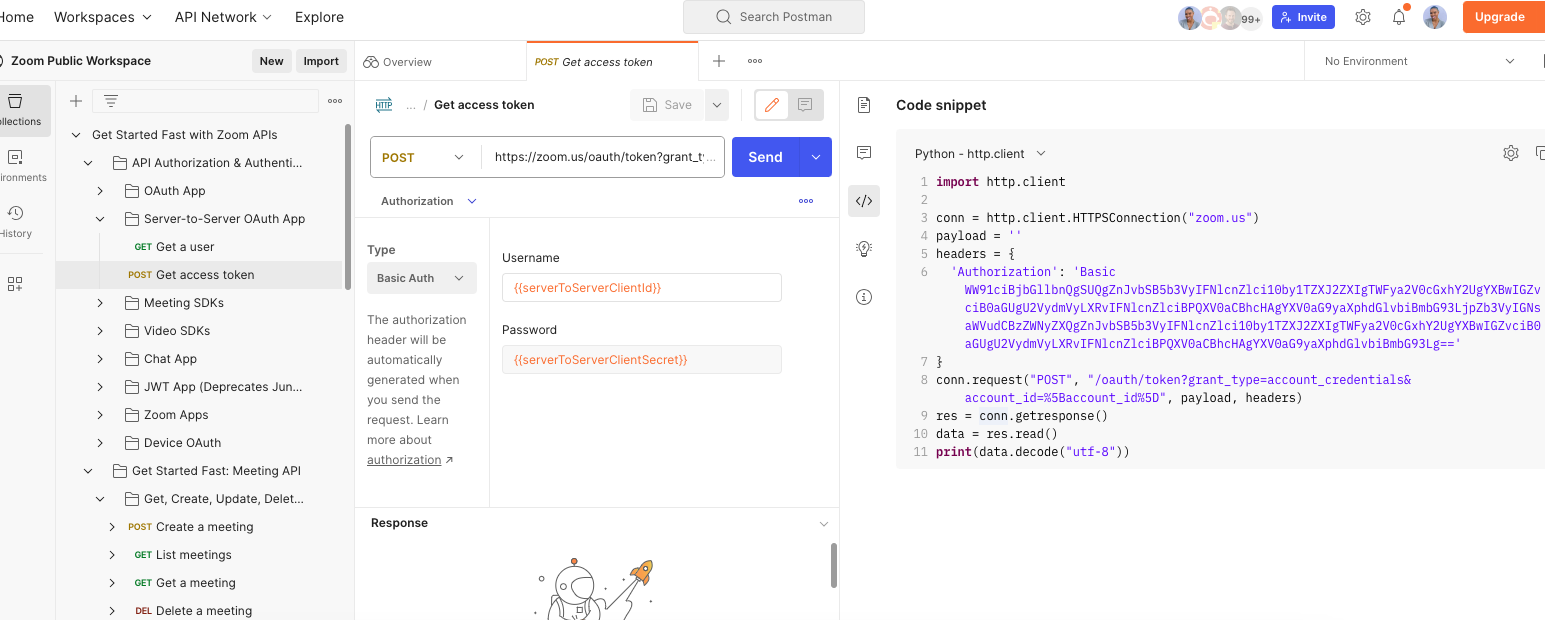Screen dimensions: 1545x620
Task: Open request tabs more options ellipsis
Action: click(x=806, y=201)
